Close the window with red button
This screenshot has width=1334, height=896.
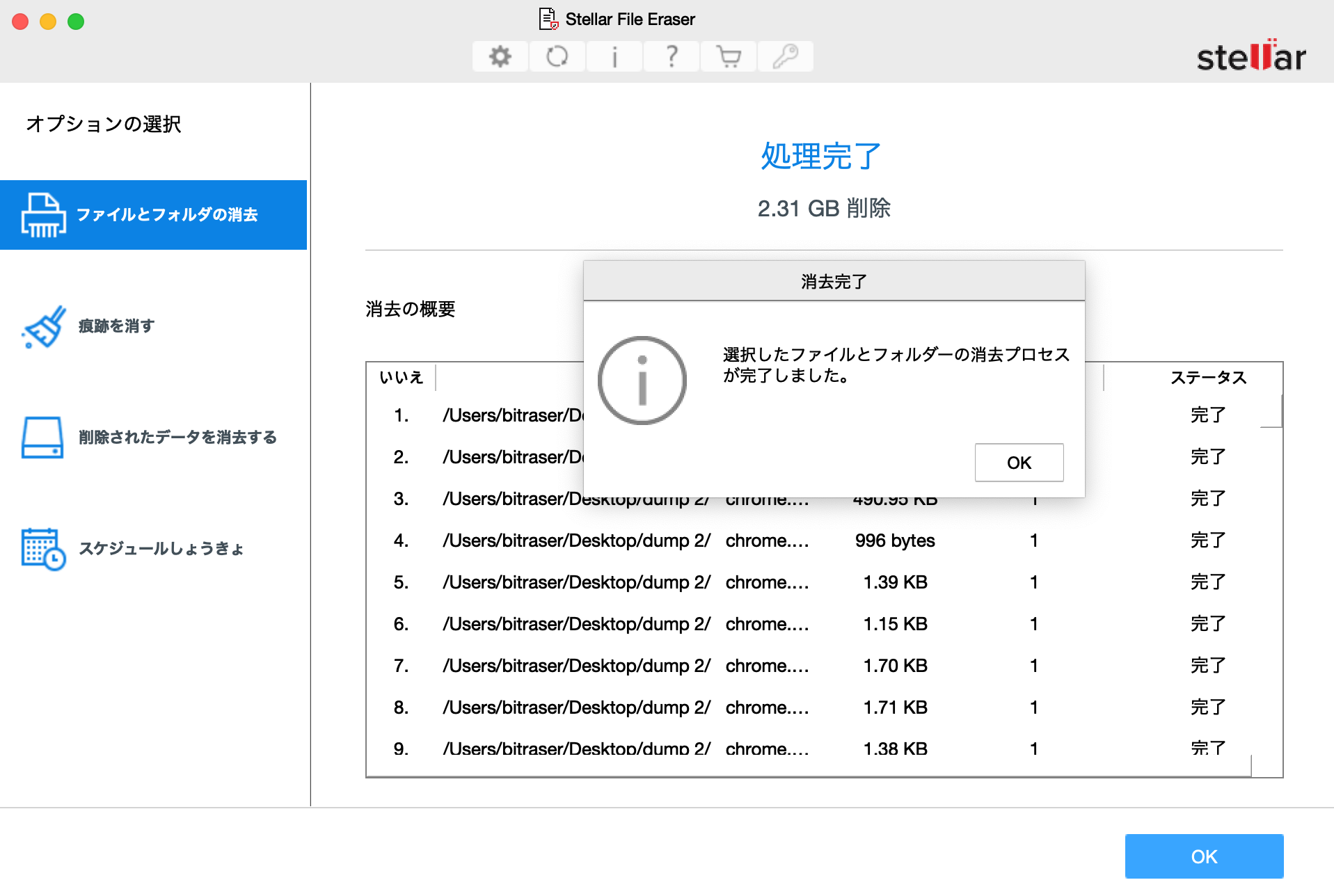point(20,22)
